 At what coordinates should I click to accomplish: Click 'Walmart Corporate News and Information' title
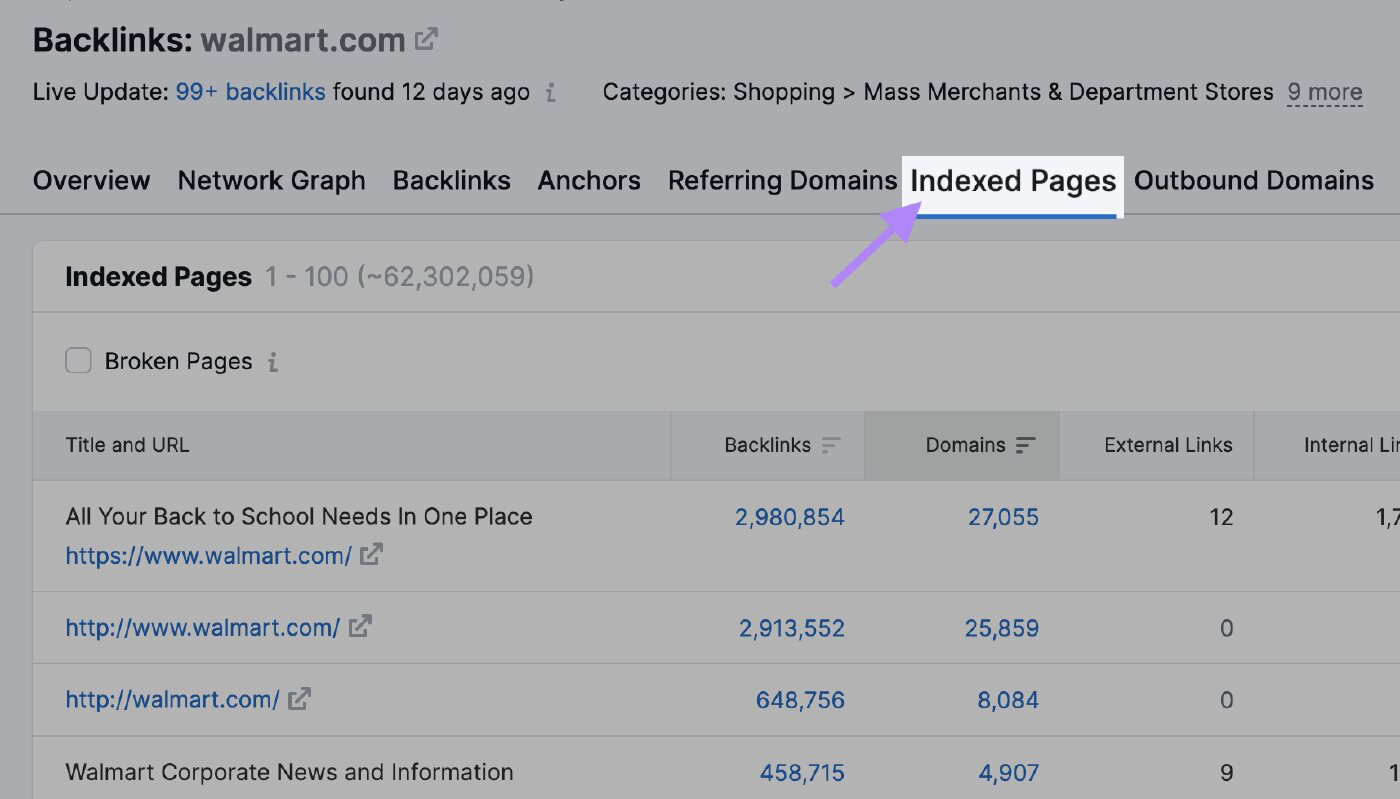[x=290, y=772]
